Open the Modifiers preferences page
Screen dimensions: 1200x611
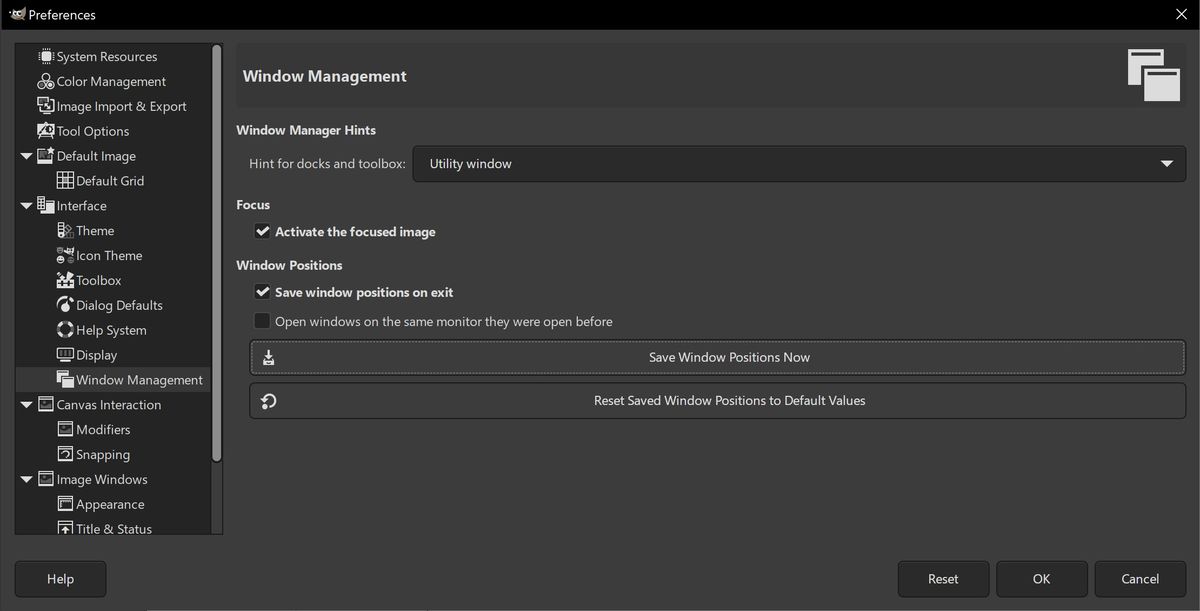pyautogui.click(x=66, y=429)
